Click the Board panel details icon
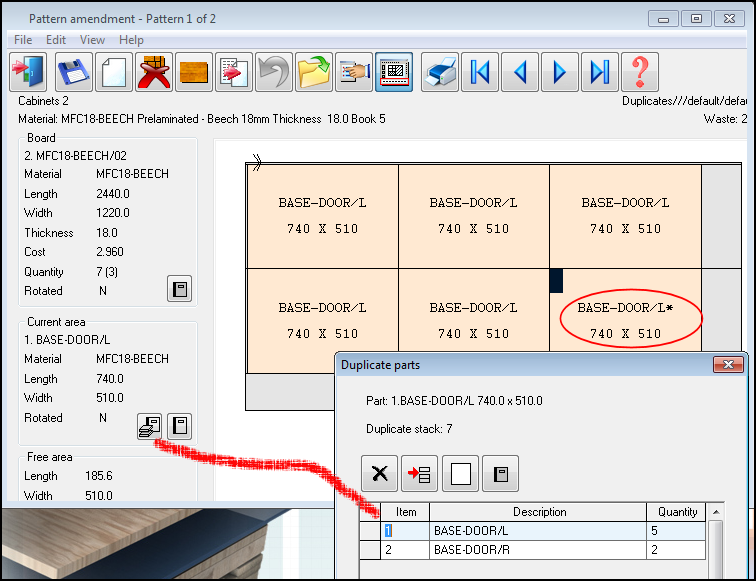 (179, 289)
